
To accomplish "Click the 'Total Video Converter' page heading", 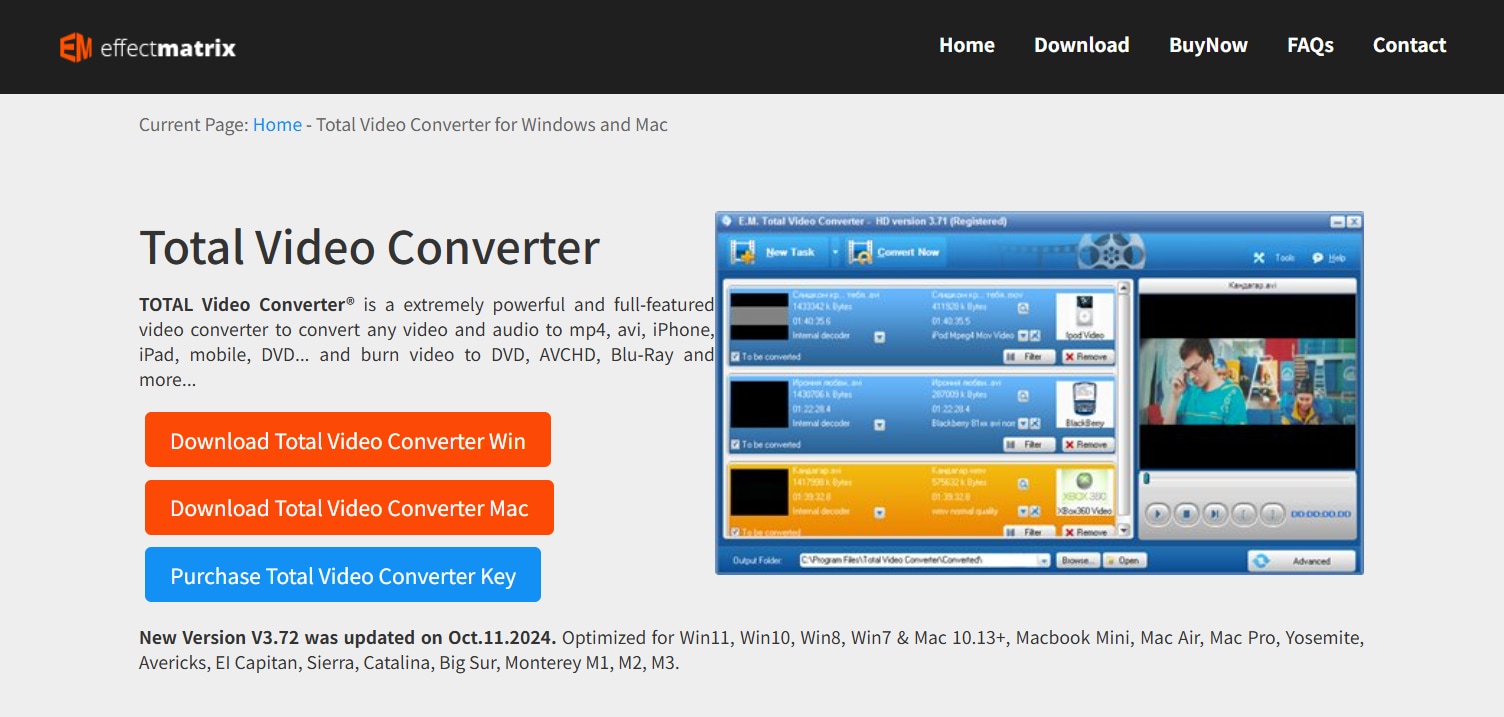I will coord(369,247).
